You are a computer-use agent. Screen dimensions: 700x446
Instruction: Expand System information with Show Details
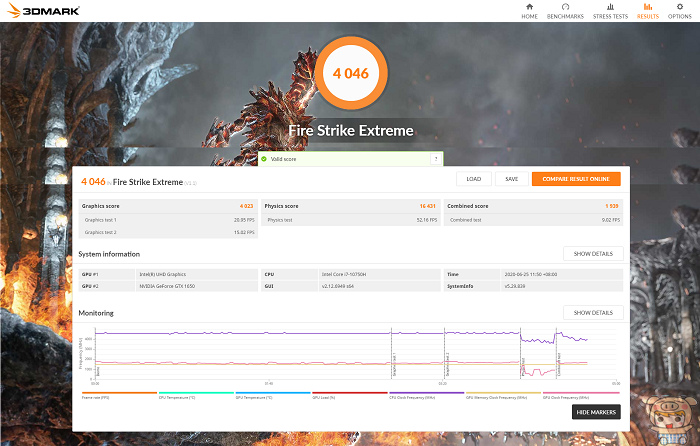point(593,254)
